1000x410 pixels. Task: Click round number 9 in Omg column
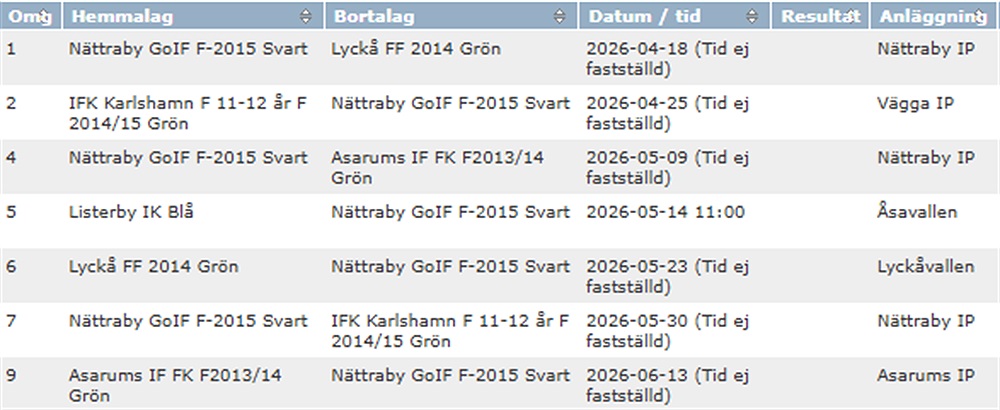[x=11, y=376]
